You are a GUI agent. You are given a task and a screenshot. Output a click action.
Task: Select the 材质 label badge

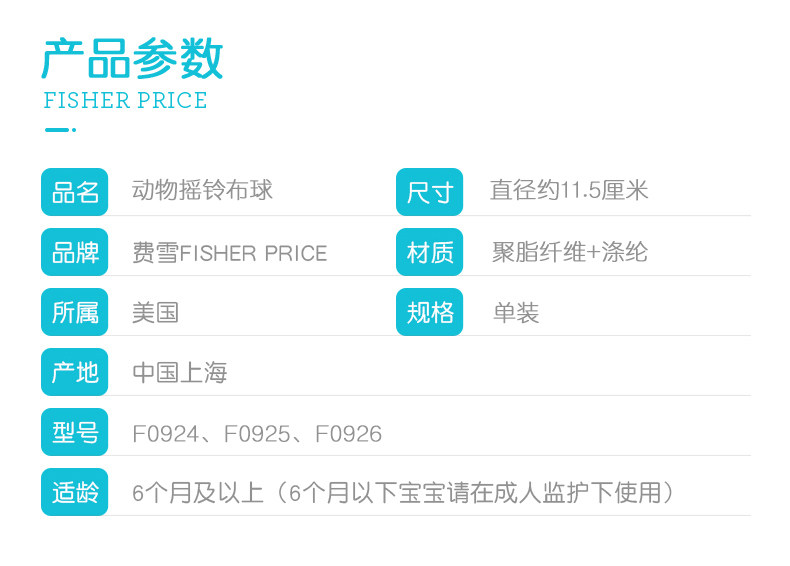point(430,252)
